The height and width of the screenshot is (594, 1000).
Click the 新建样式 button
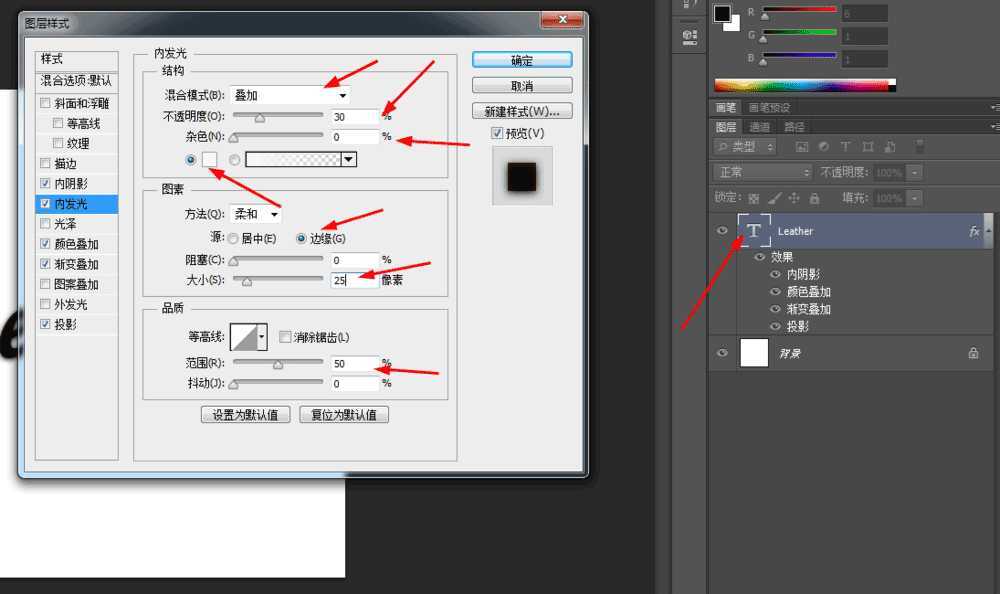[x=522, y=110]
